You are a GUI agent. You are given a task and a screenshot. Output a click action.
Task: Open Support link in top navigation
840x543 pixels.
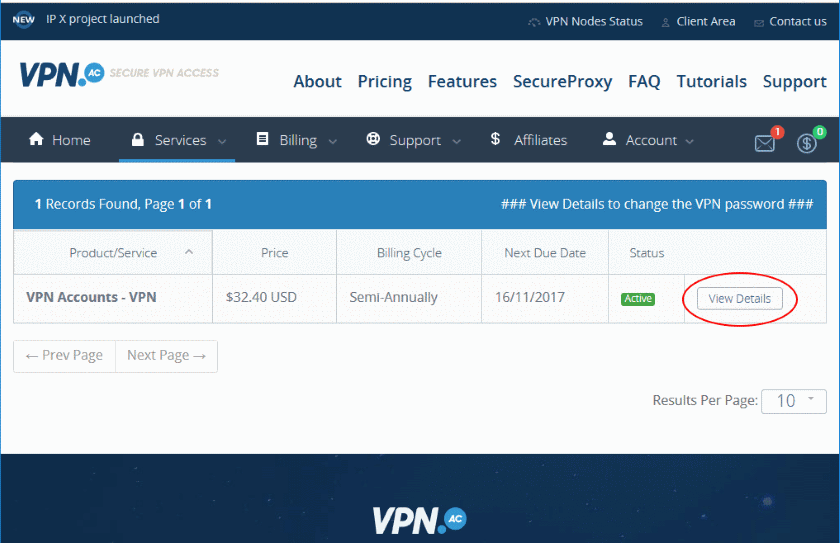click(794, 82)
